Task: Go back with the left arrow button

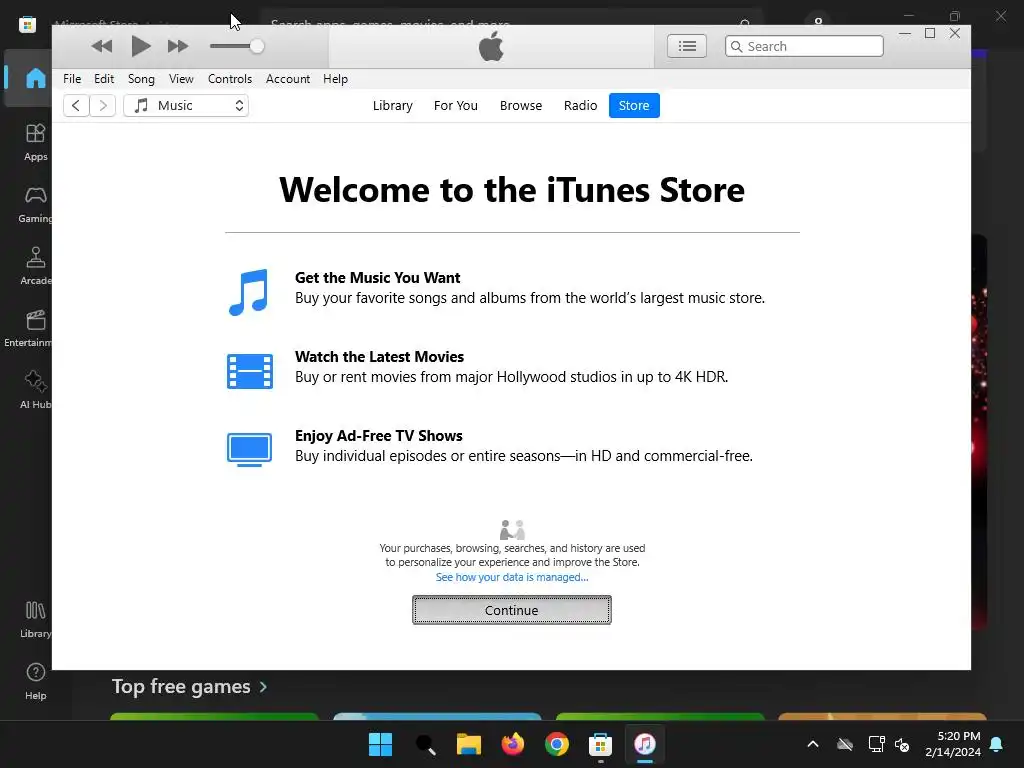Action: coord(76,106)
